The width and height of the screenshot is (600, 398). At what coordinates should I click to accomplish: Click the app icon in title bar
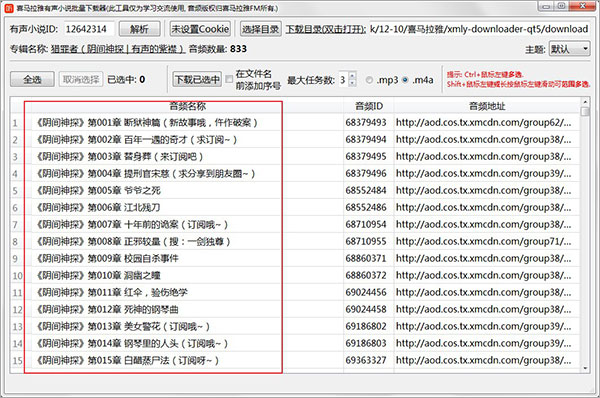[9, 8]
